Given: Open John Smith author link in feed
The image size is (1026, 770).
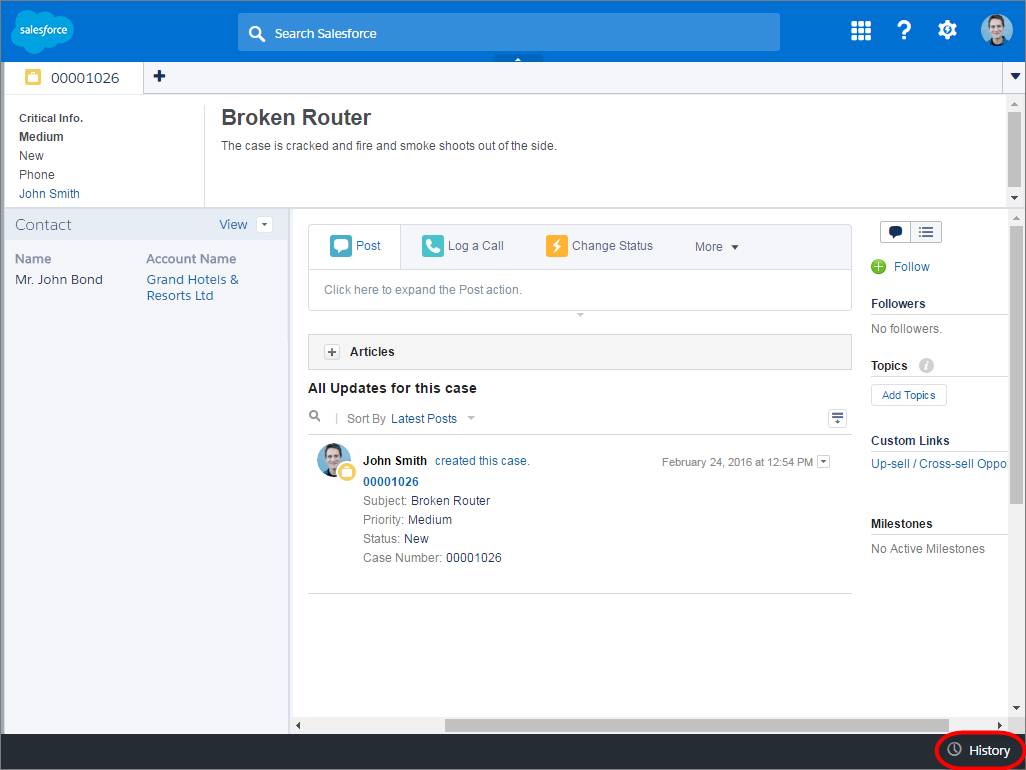Looking at the screenshot, I should pos(395,461).
